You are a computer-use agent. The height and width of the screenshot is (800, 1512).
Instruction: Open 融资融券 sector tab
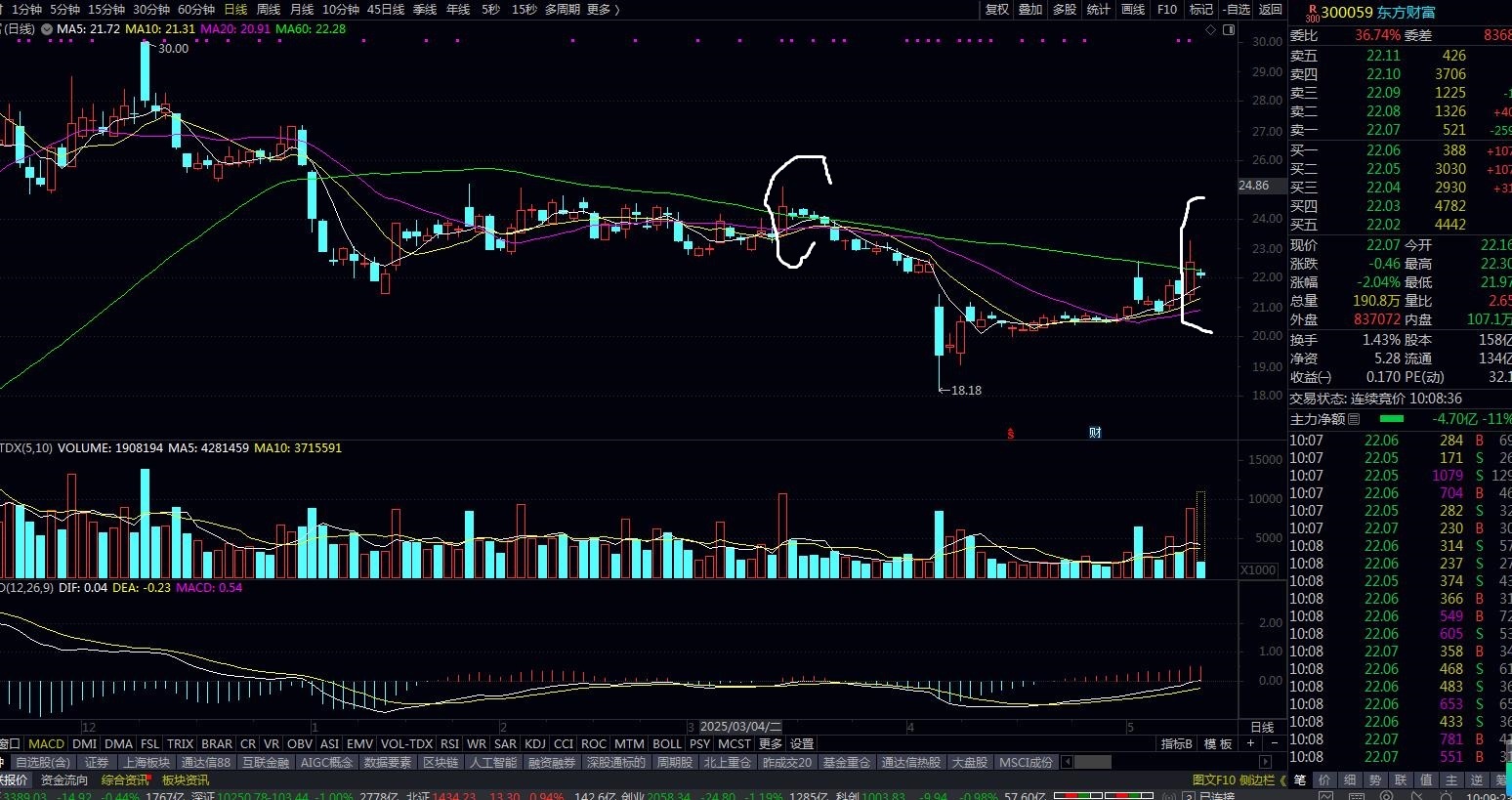click(552, 762)
